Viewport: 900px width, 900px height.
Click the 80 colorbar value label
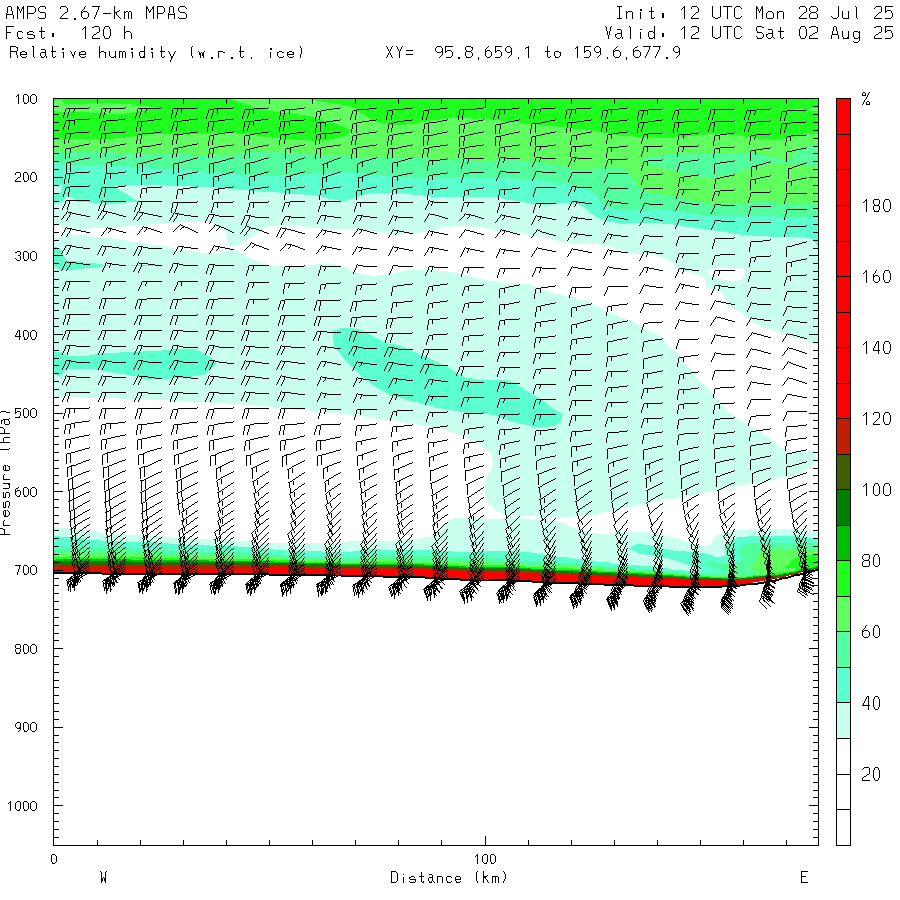(x=871, y=561)
